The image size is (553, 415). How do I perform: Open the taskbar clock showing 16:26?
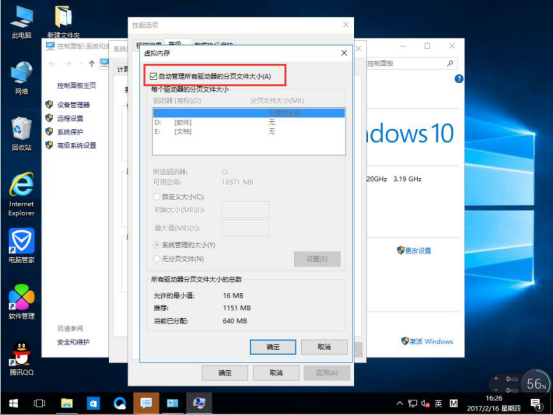pyautogui.click(x=493, y=403)
